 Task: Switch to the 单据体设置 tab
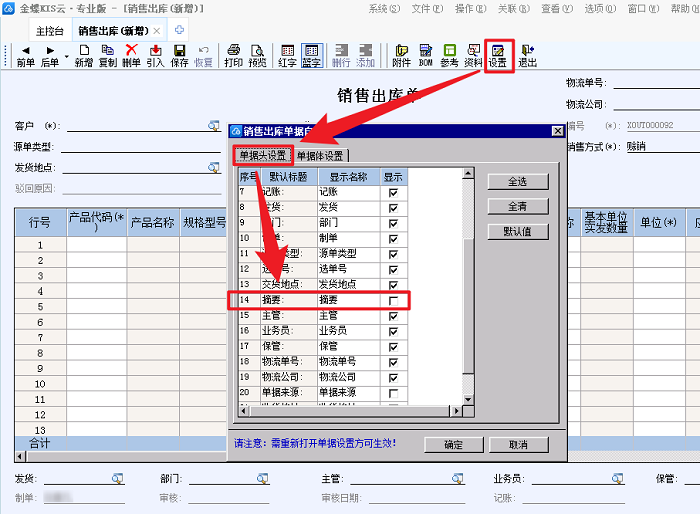click(x=320, y=156)
